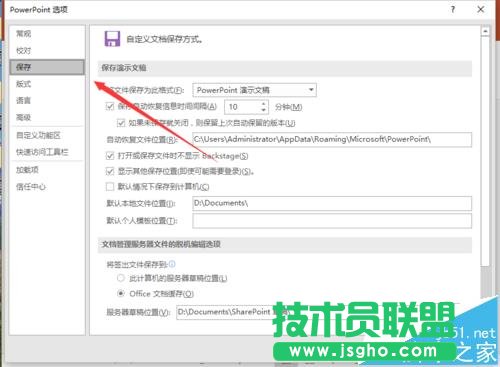Click the 分钟(M) label
Image resolution: width=500 pixels, height=367 pixels.
(289, 107)
